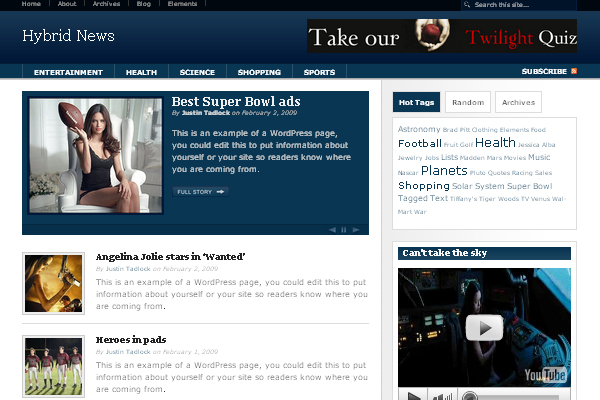Open the Archives tab in the sidebar
This screenshot has width=600, height=400.
tap(518, 102)
